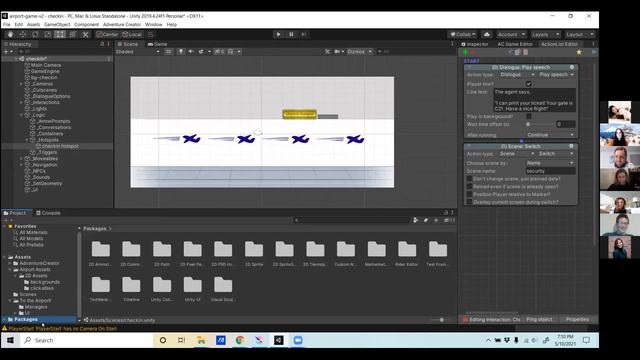This screenshot has width=640, height=360.
Task: Open the Layers dropdown
Action: (x=545, y=35)
